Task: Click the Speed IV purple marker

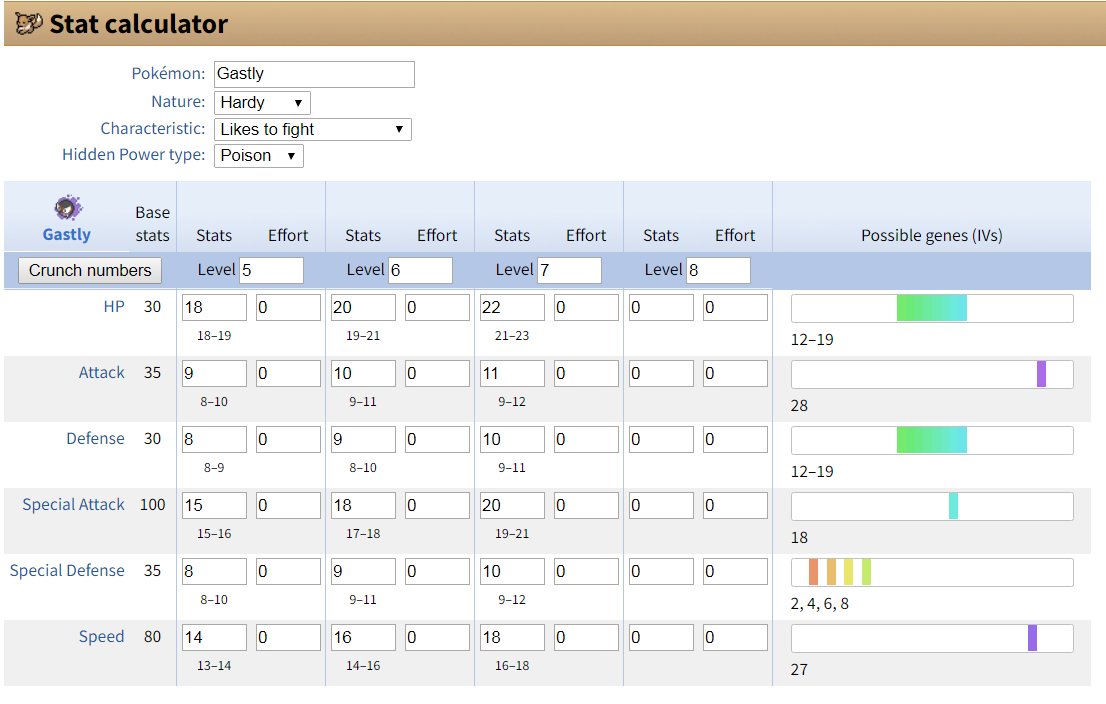Action: pos(1033,638)
